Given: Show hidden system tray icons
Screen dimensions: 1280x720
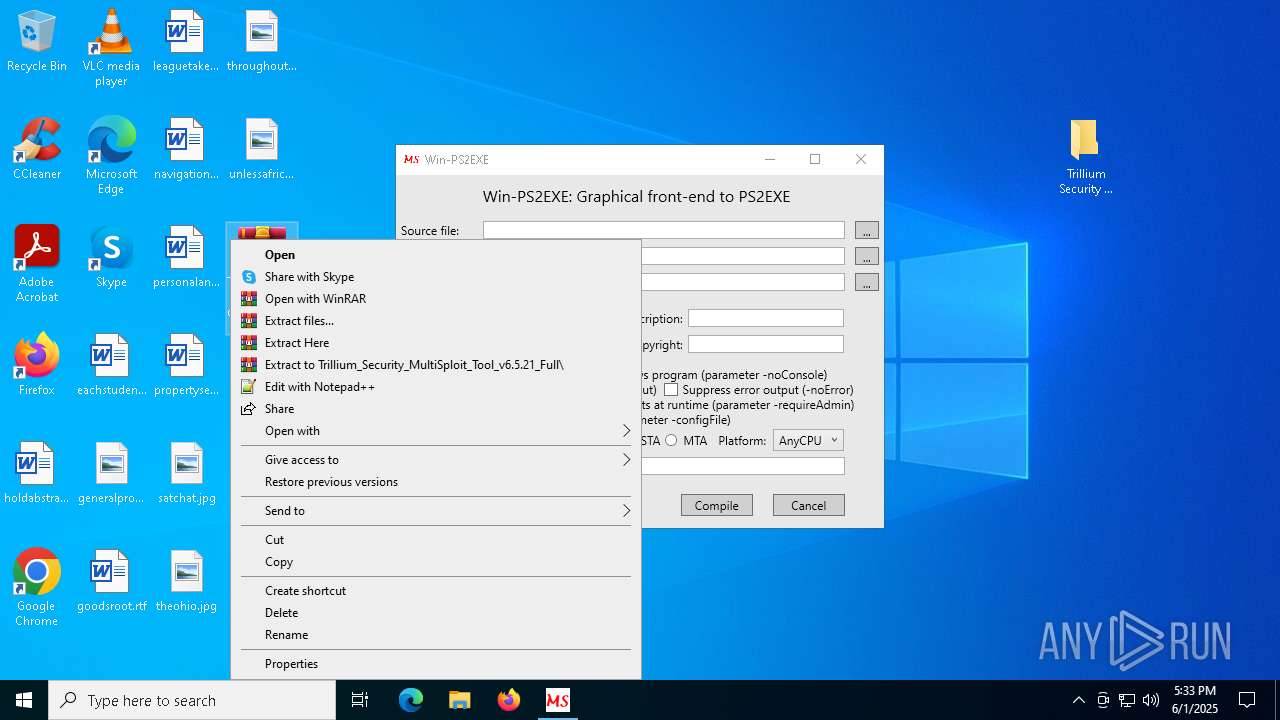Looking at the screenshot, I should tap(1078, 700).
